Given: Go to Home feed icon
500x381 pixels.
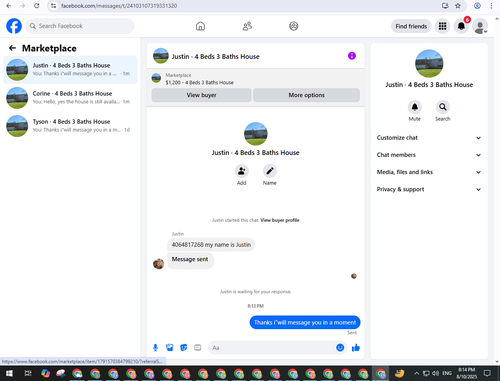Looking at the screenshot, I should click(200, 26).
